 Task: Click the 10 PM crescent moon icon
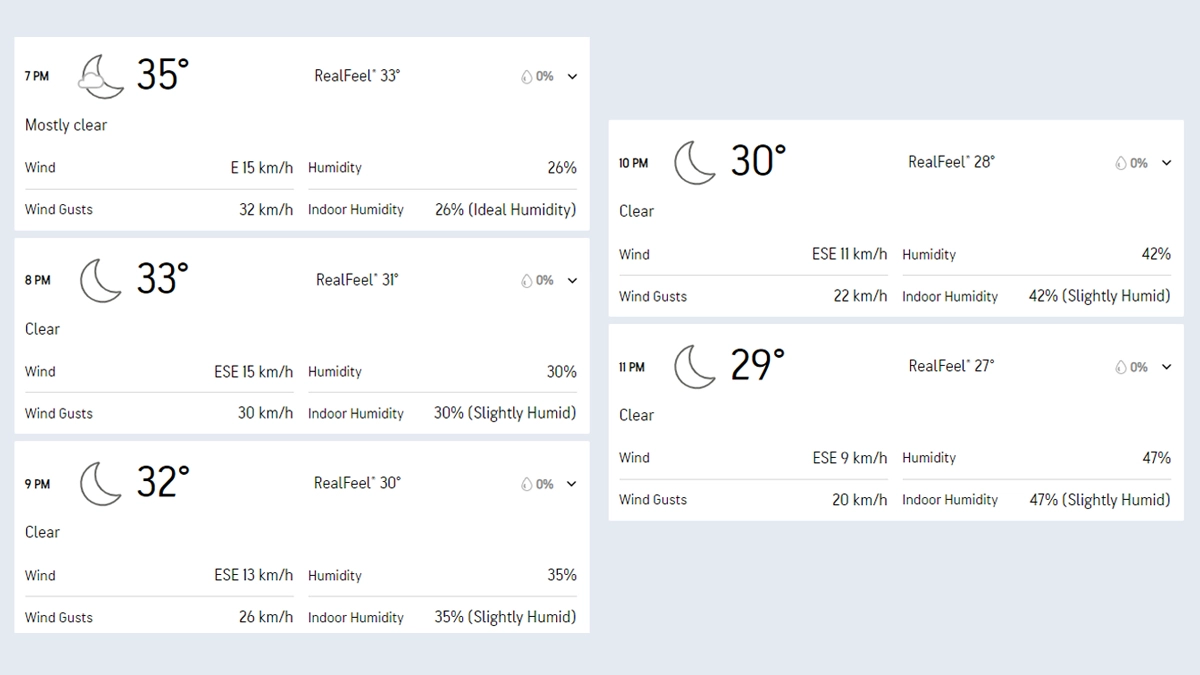pos(695,163)
